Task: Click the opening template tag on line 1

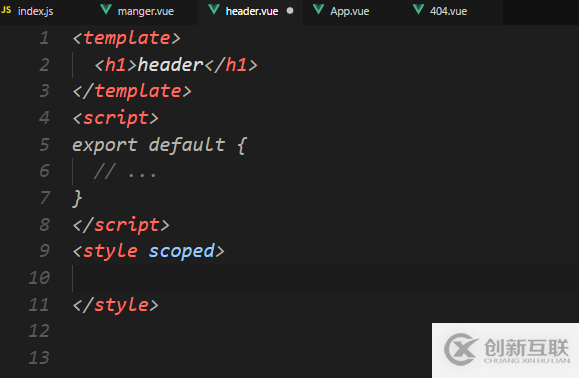Action: coord(127,38)
